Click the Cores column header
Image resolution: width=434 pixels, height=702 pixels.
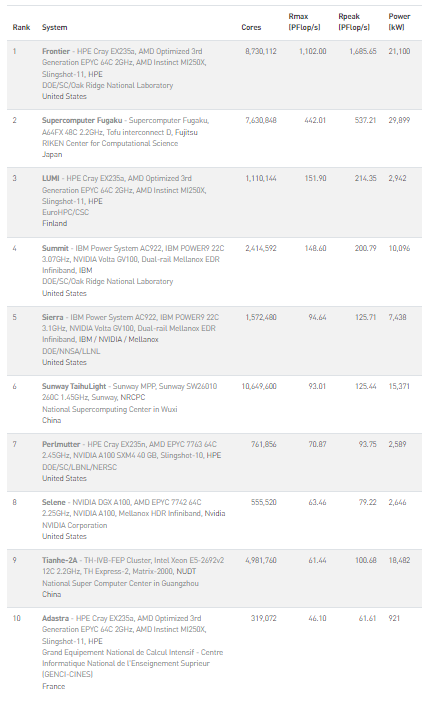tap(251, 27)
